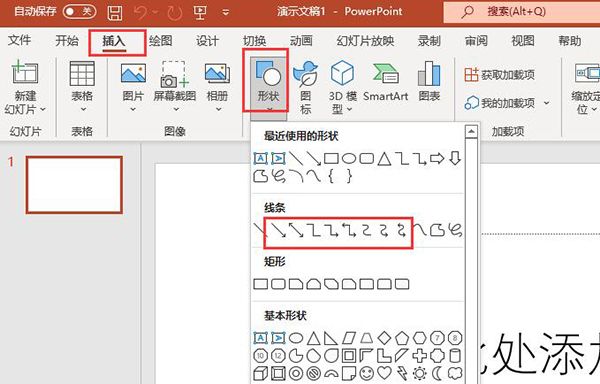
Task: Open the 文件 tab
Action: [x=19, y=40]
